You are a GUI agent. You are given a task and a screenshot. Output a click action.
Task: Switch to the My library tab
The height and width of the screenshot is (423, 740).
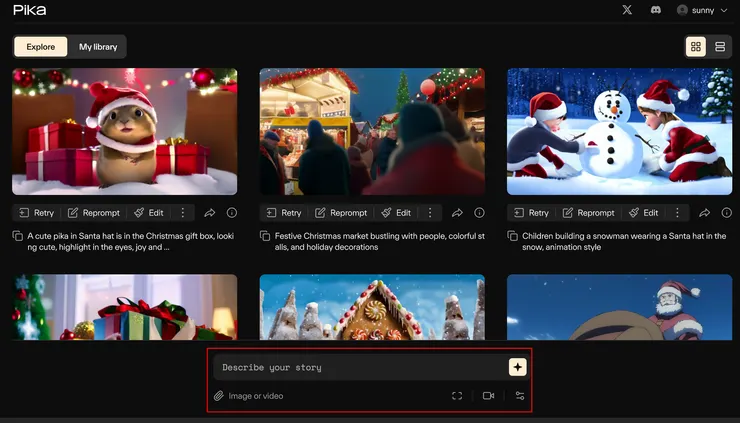(98, 47)
